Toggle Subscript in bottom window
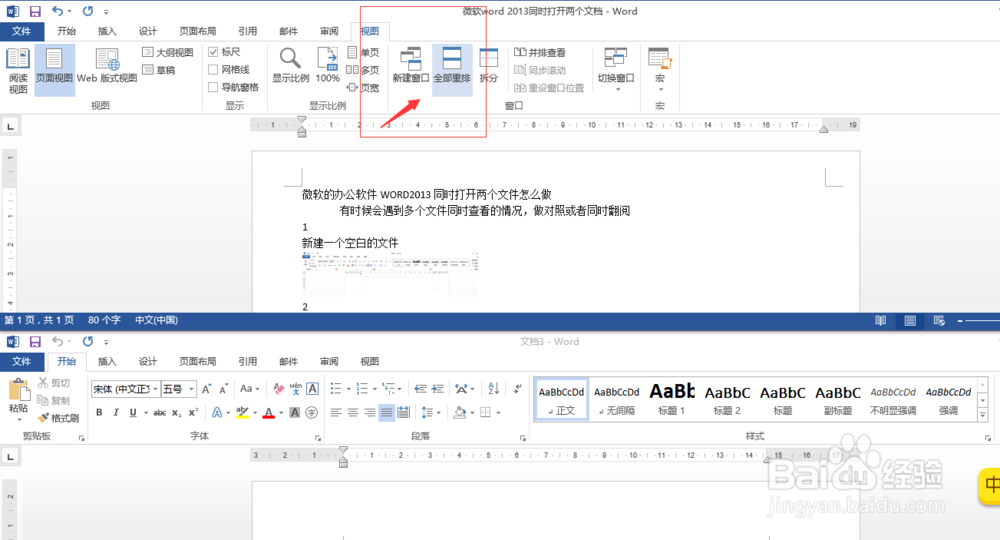Image resolution: width=1000 pixels, height=540 pixels. pos(176,412)
